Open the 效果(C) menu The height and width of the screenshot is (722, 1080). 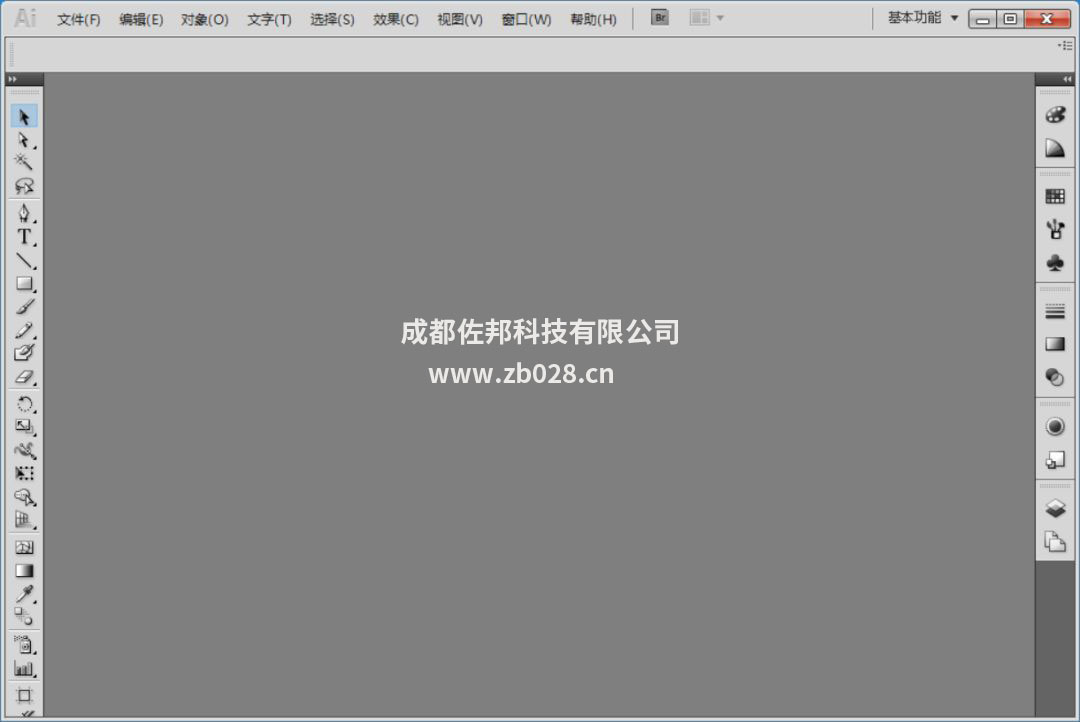(396, 19)
